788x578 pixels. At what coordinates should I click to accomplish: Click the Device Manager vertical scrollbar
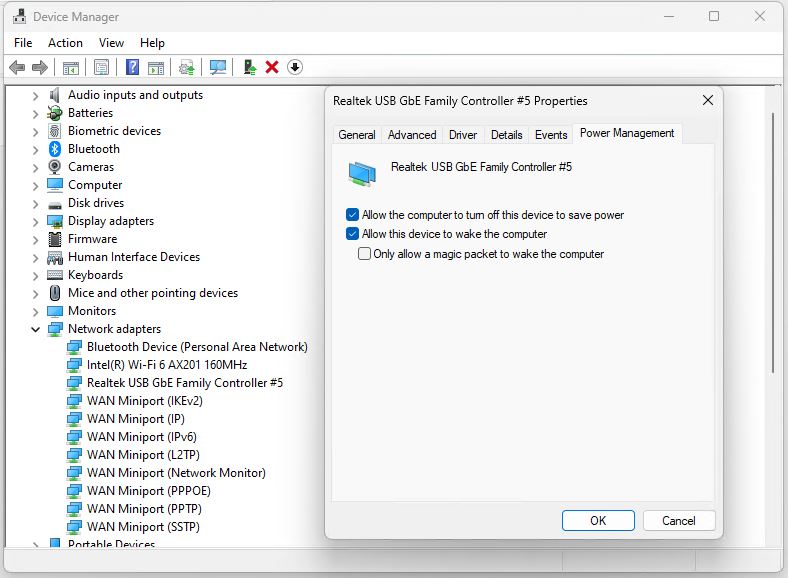773,243
